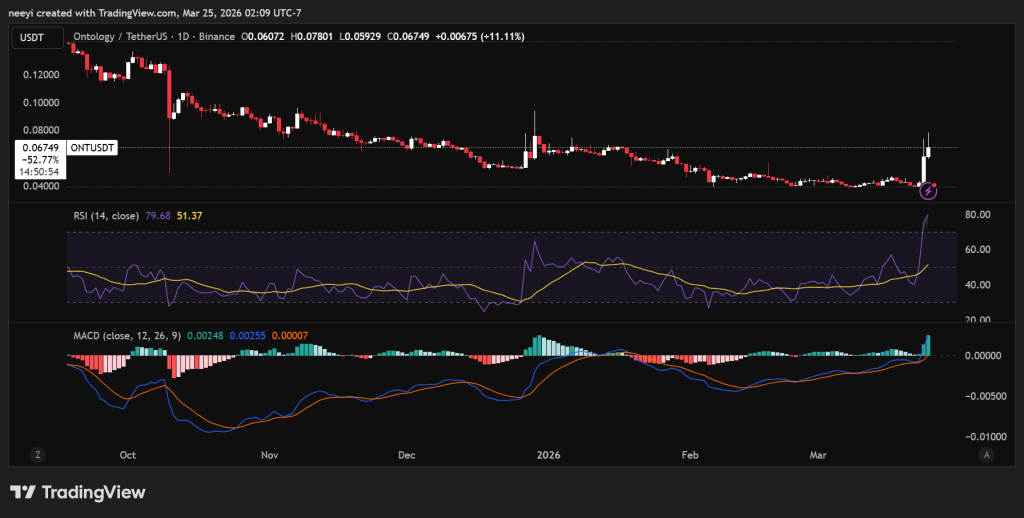Click the 0.10000 level on price scale
1024x518 pixels.
pyautogui.click(x=41, y=102)
